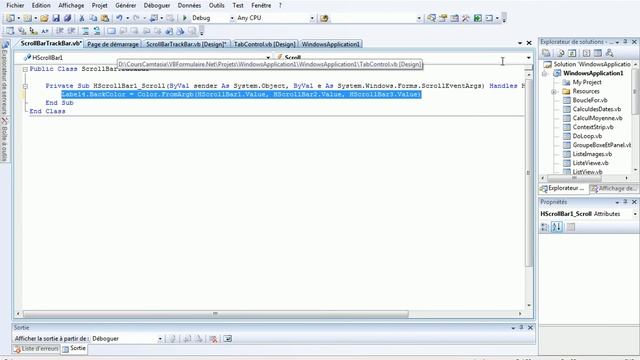Image resolution: width=640 pixels, height=360 pixels.
Task: Open the Scroll method name dropdown
Action: pos(529,58)
